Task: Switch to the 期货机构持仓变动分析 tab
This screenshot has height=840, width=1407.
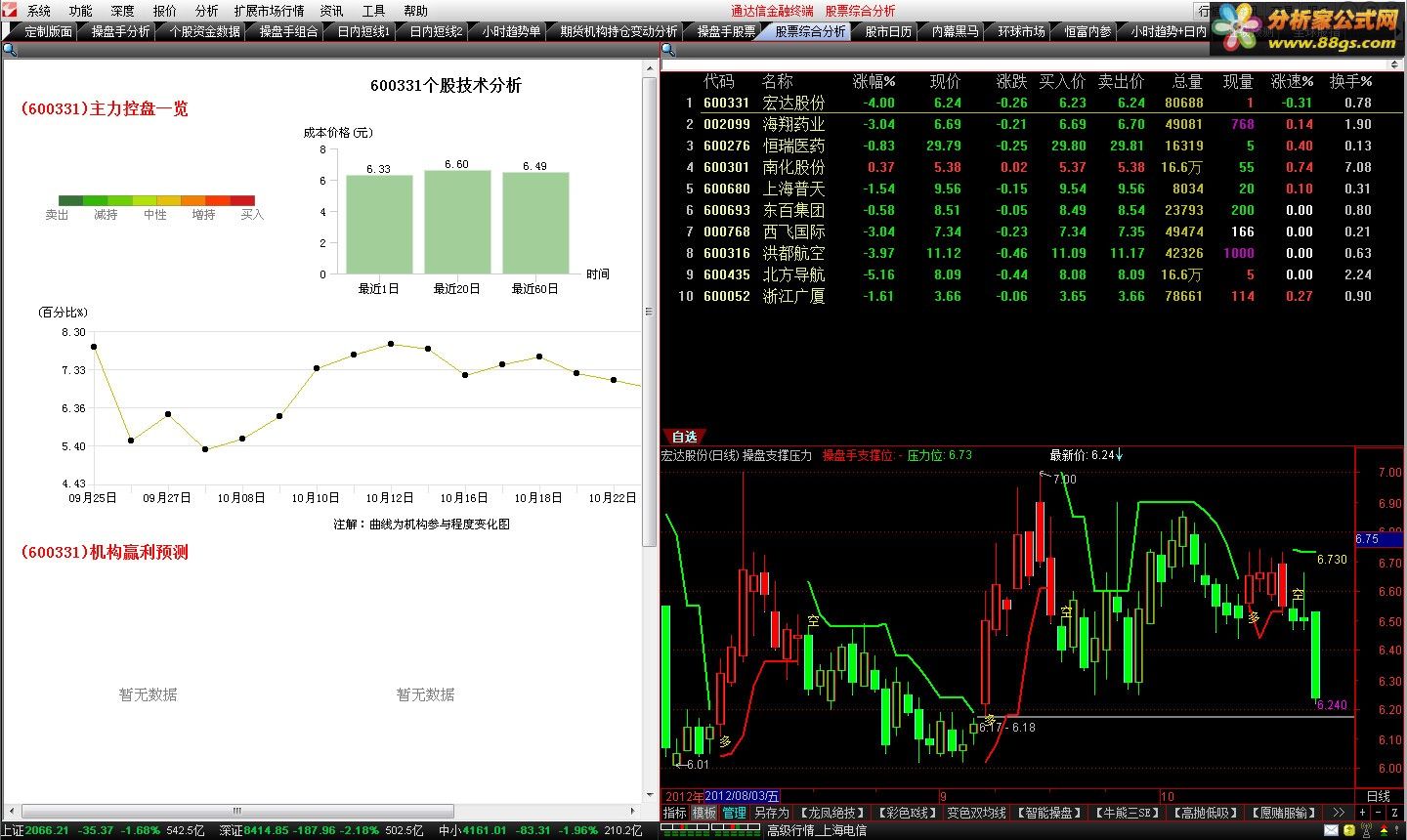Action: 618,31
